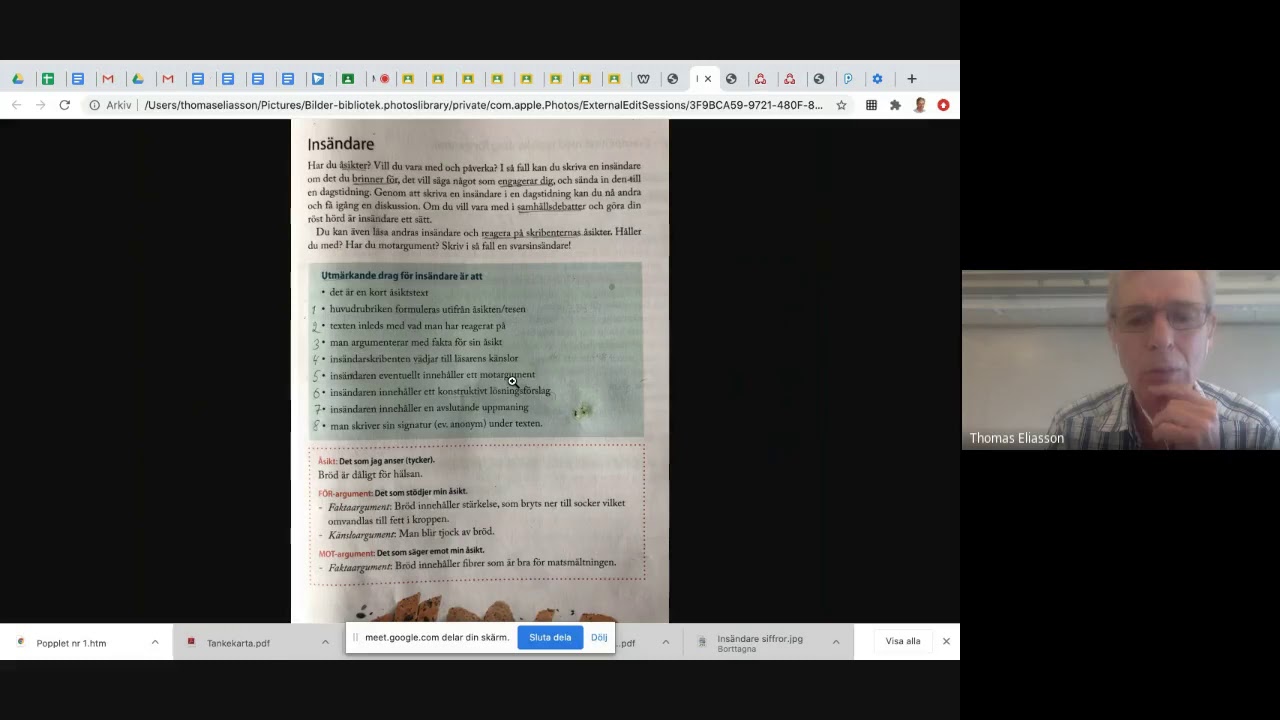Click Visa alla to show all downloads

(903, 641)
